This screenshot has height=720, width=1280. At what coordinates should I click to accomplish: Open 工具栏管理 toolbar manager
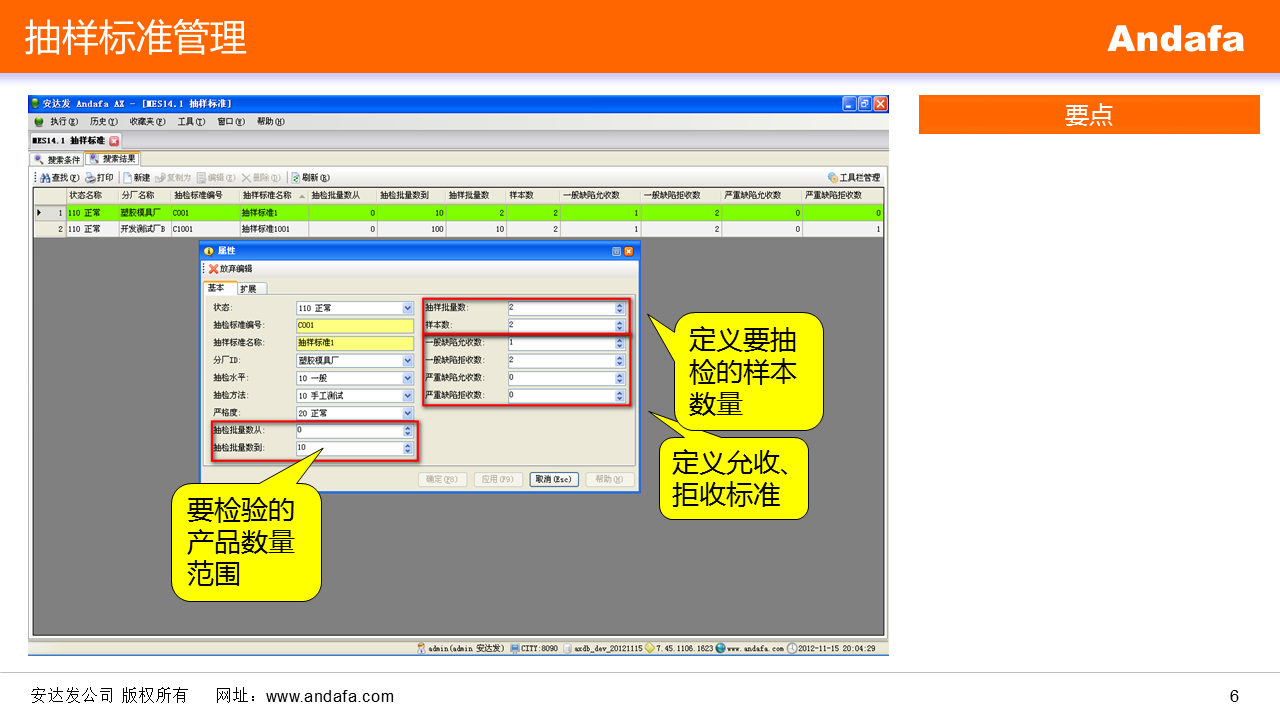(x=833, y=178)
